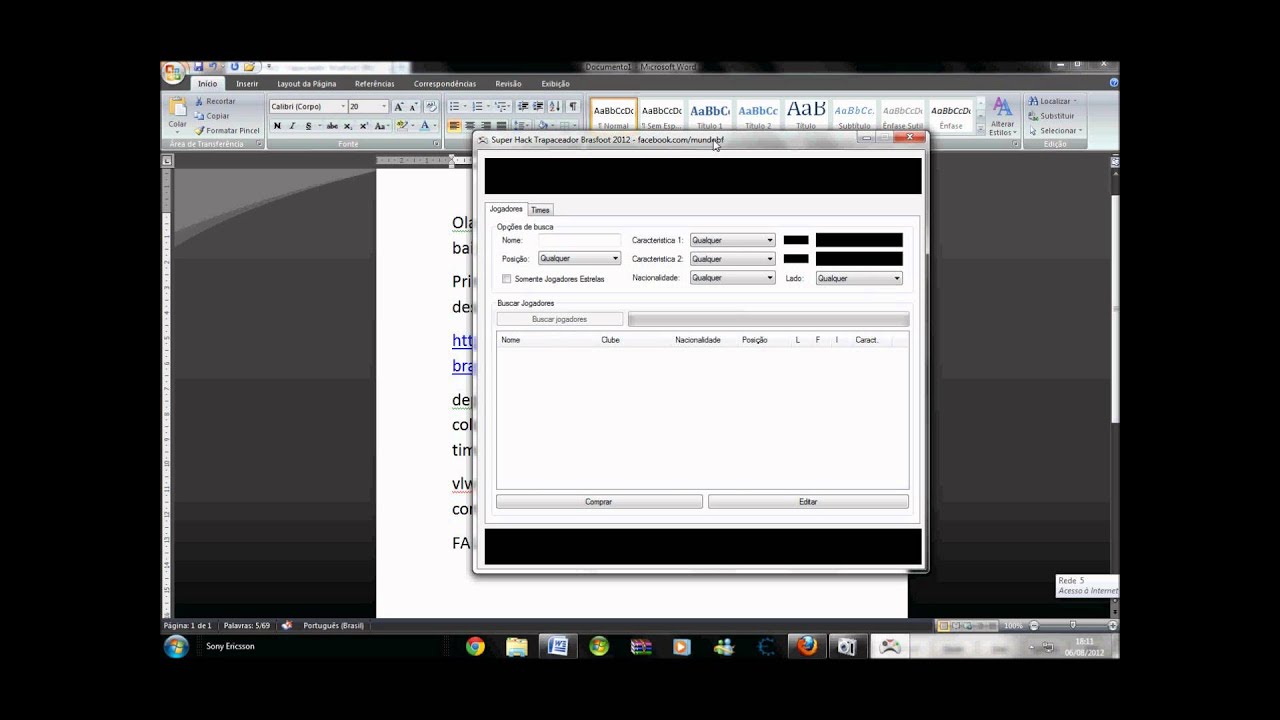Start a numbered list
Image resolution: width=1280 pixels, height=720 pixels.
point(478,106)
